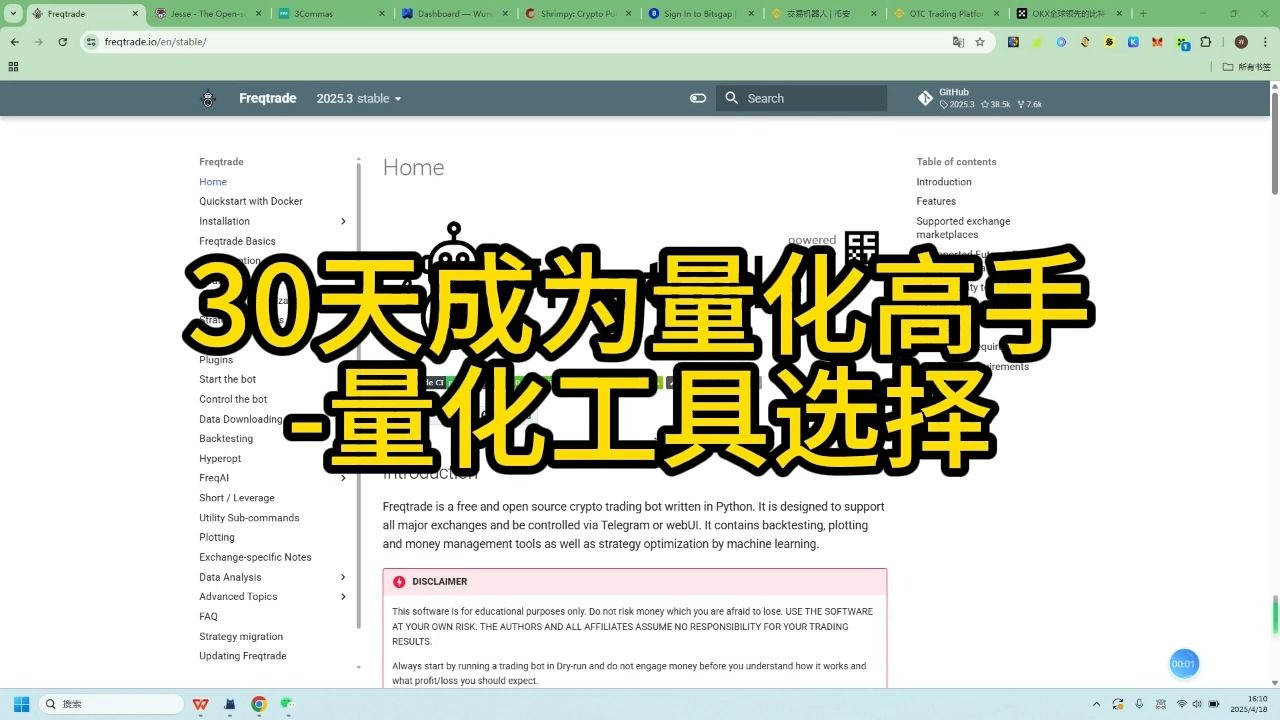
Task: Open Plotting sidebar link
Action: click(x=217, y=537)
